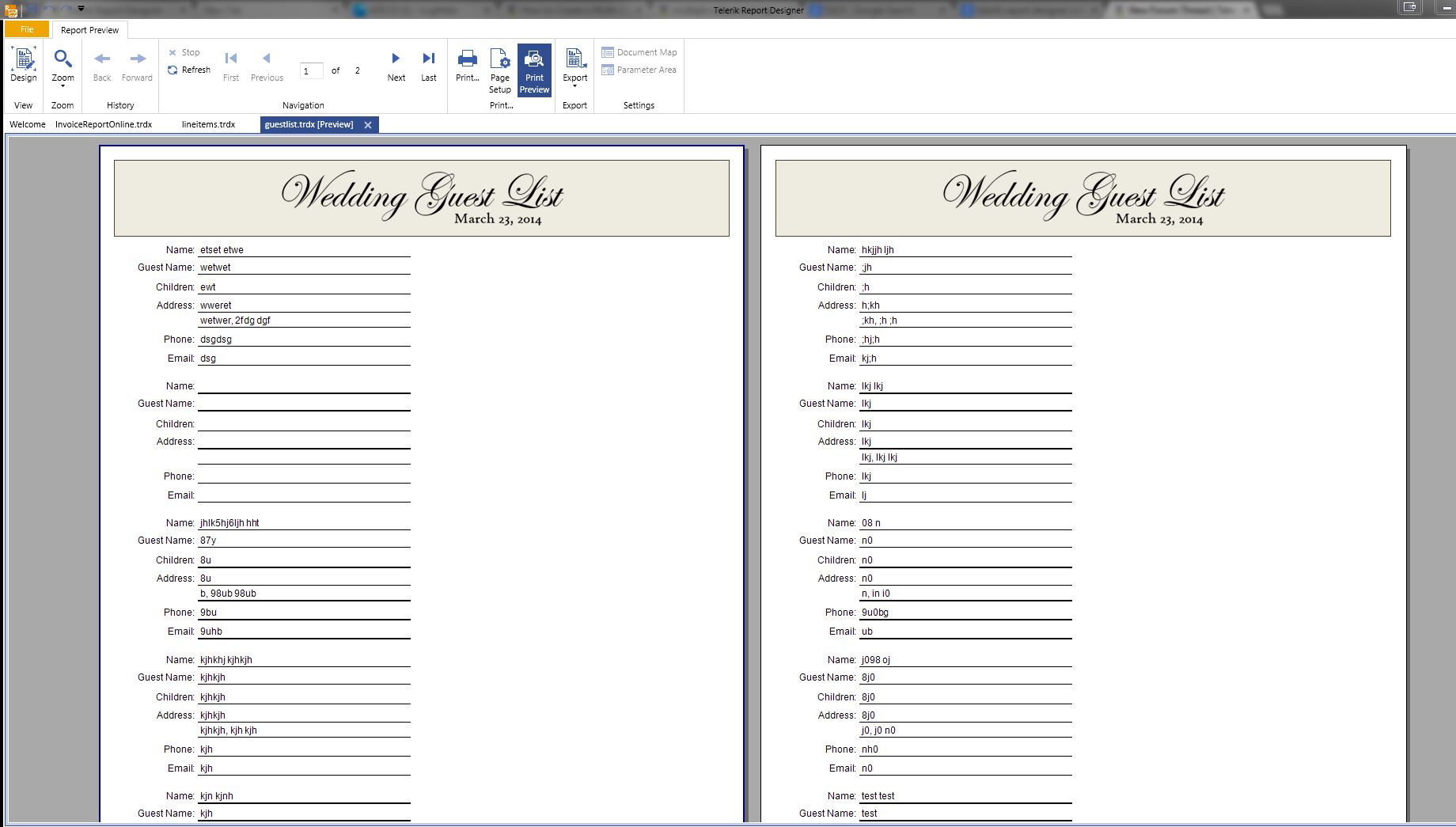
Task: Advance to the Next page
Action: pyautogui.click(x=396, y=66)
